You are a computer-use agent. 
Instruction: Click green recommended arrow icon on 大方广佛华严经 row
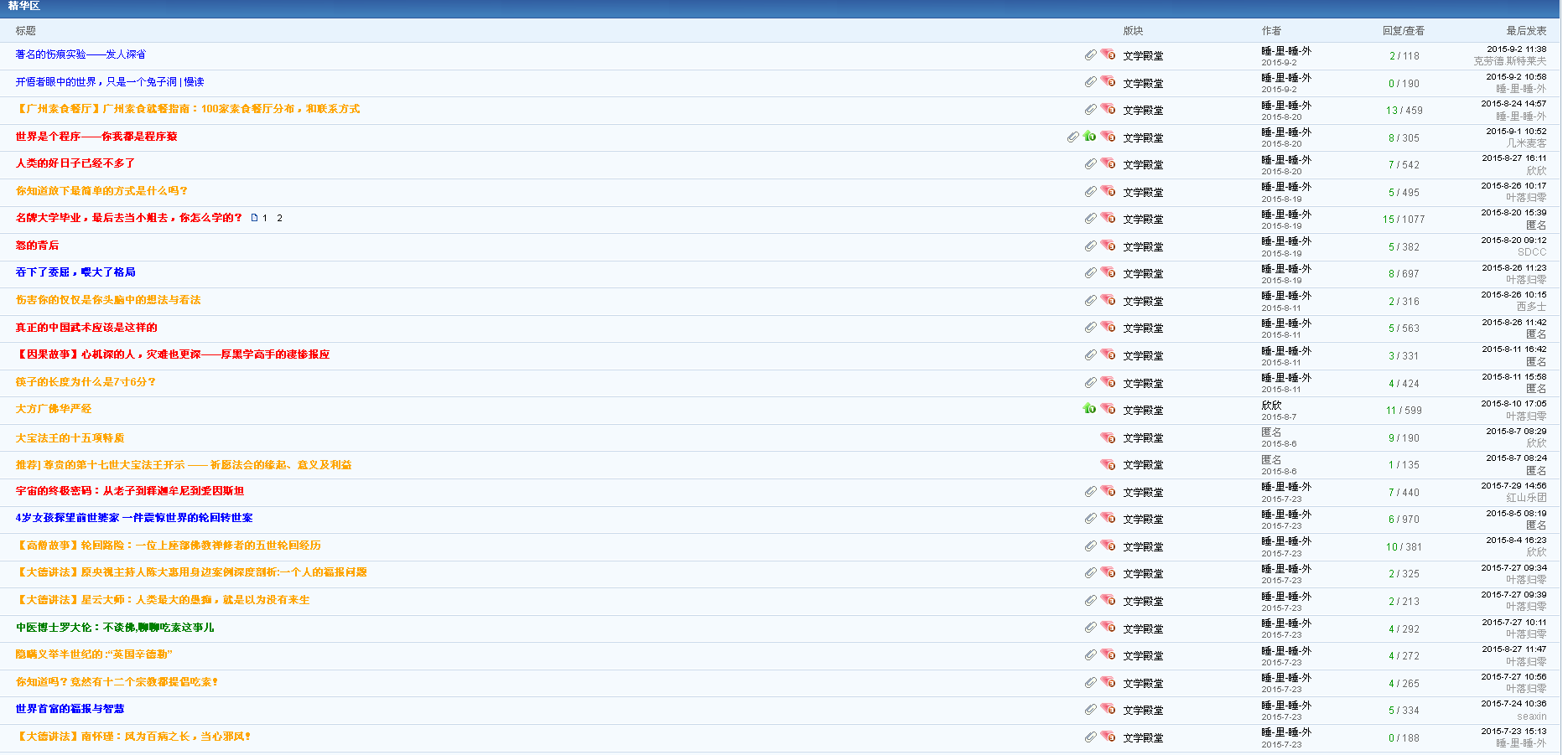tap(1089, 408)
